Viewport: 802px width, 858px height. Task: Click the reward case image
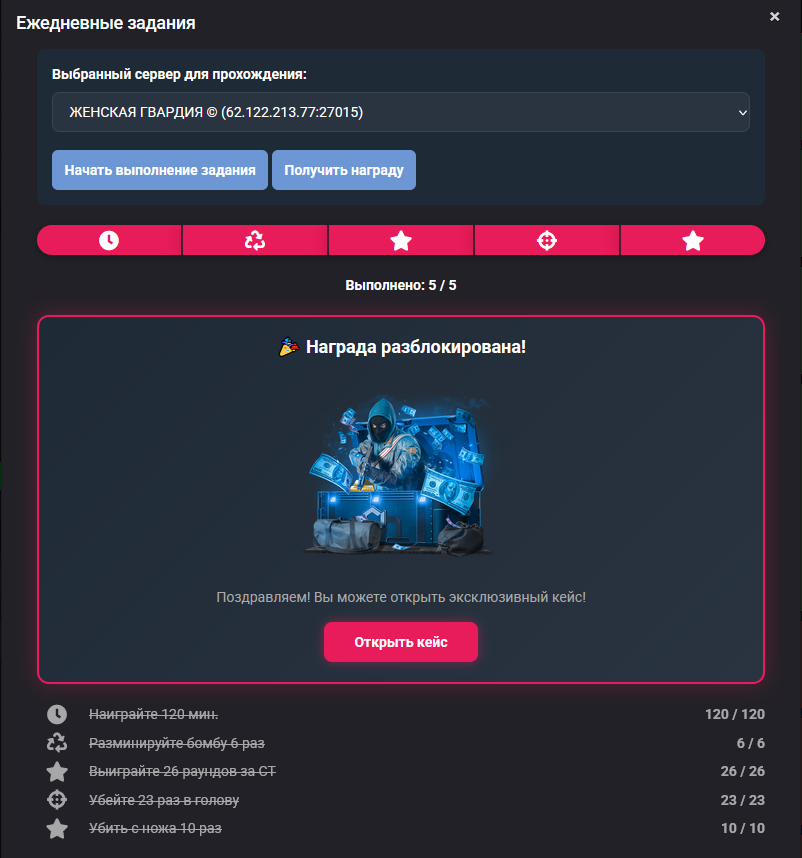click(399, 474)
